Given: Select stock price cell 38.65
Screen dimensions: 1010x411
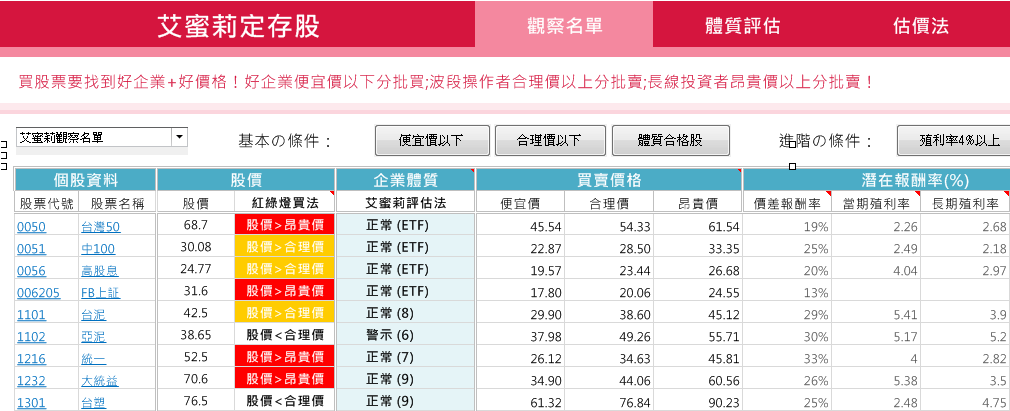Looking at the screenshot, I should pos(196,336).
